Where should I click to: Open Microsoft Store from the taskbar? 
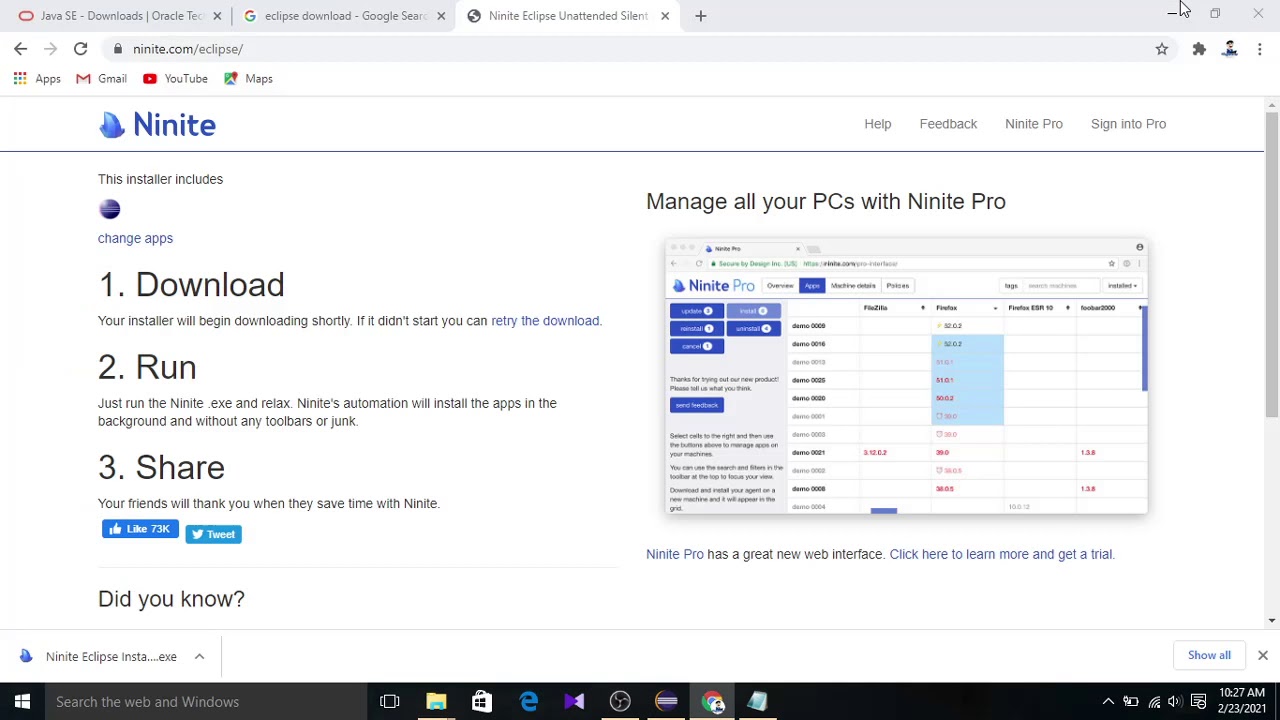[482, 702]
